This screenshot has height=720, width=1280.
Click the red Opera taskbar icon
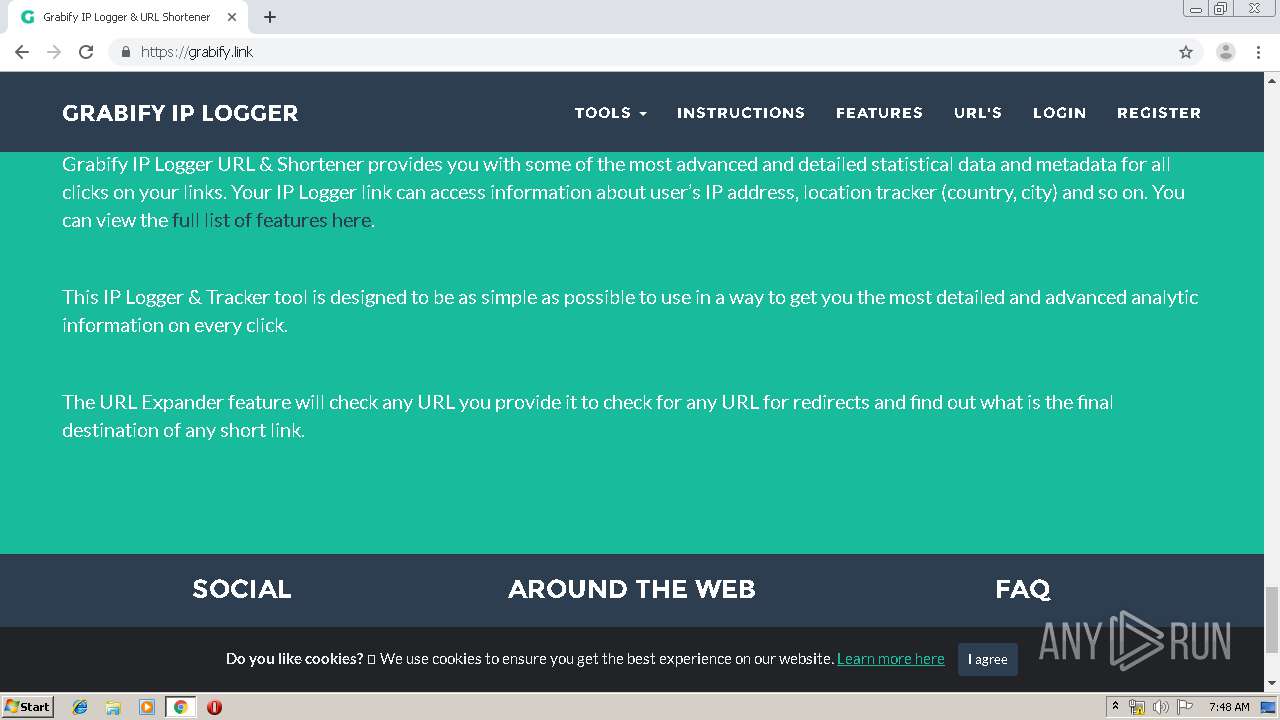[x=214, y=707]
